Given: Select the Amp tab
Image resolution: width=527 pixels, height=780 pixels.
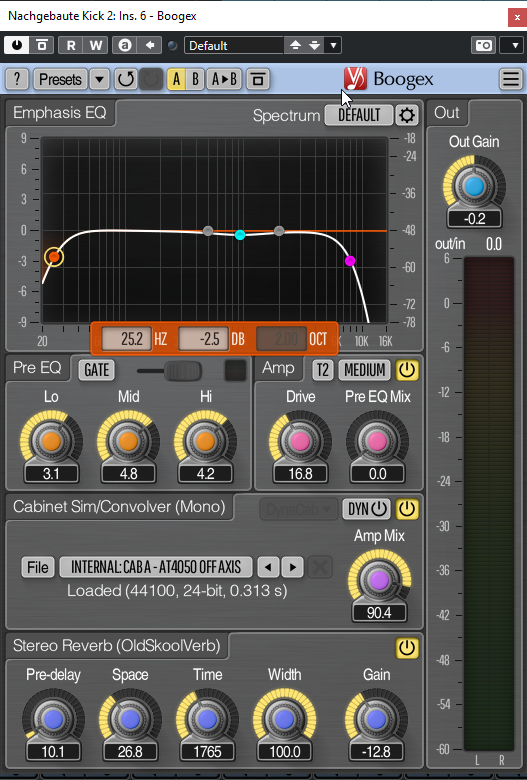Looking at the screenshot, I should click(279, 368).
